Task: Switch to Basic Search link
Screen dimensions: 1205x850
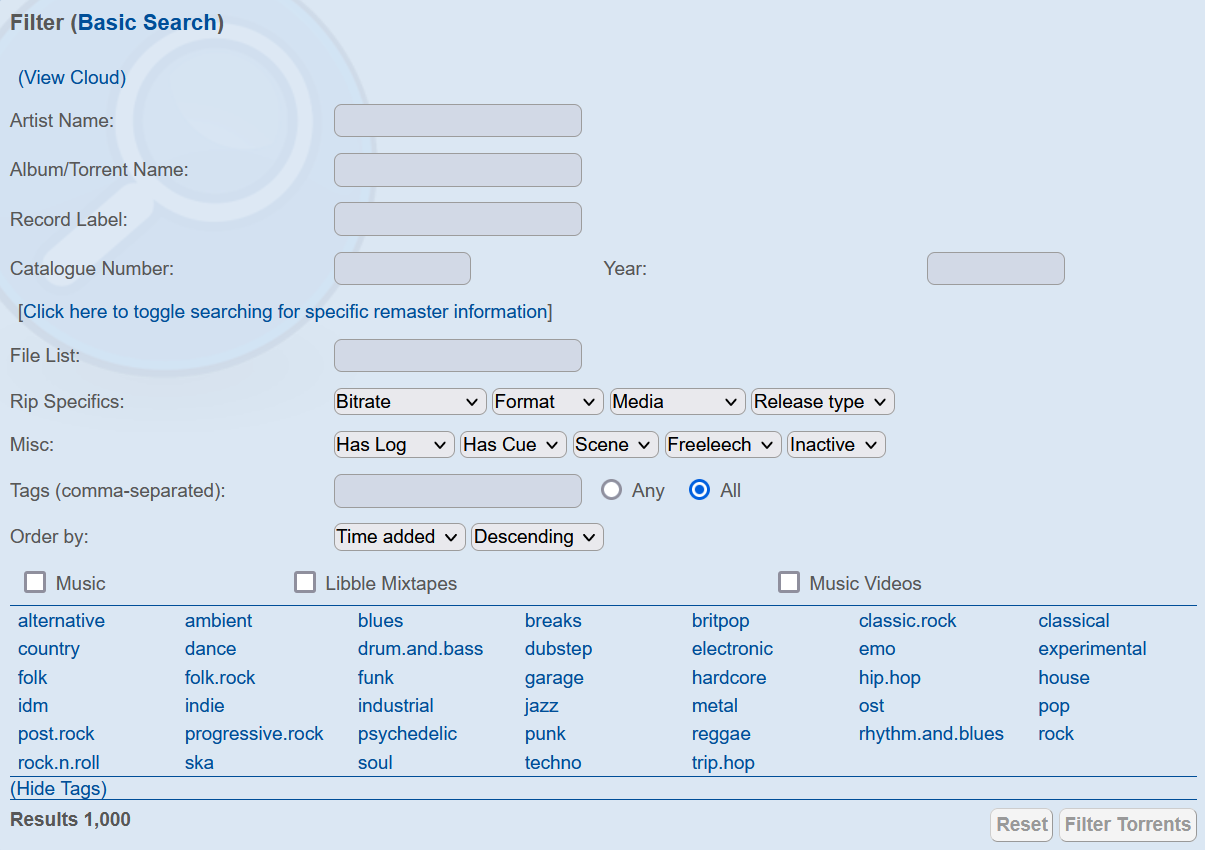Action: pyautogui.click(x=147, y=23)
